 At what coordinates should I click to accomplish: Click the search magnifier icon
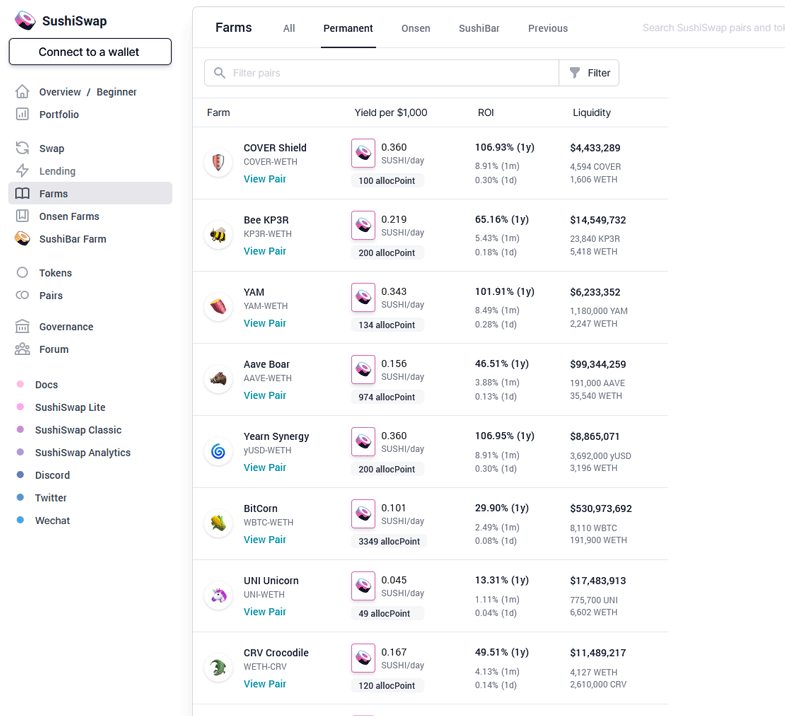coord(219,73)
